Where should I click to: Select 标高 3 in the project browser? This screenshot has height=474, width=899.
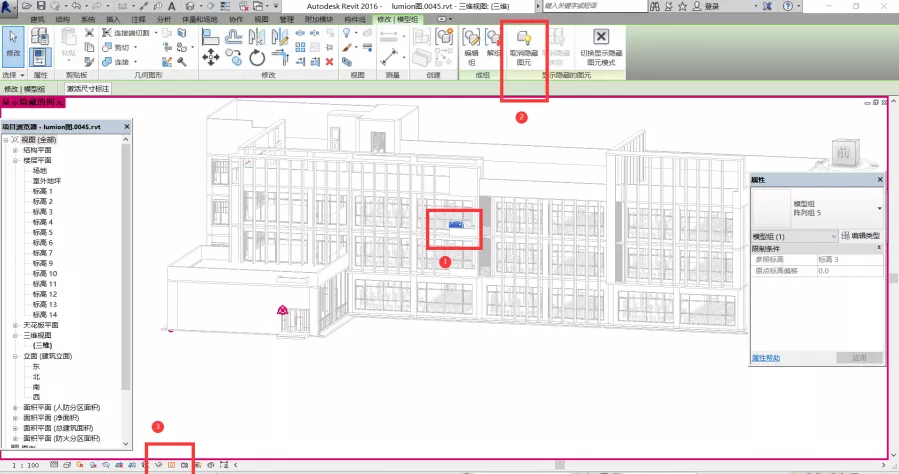tap(43, 212)
